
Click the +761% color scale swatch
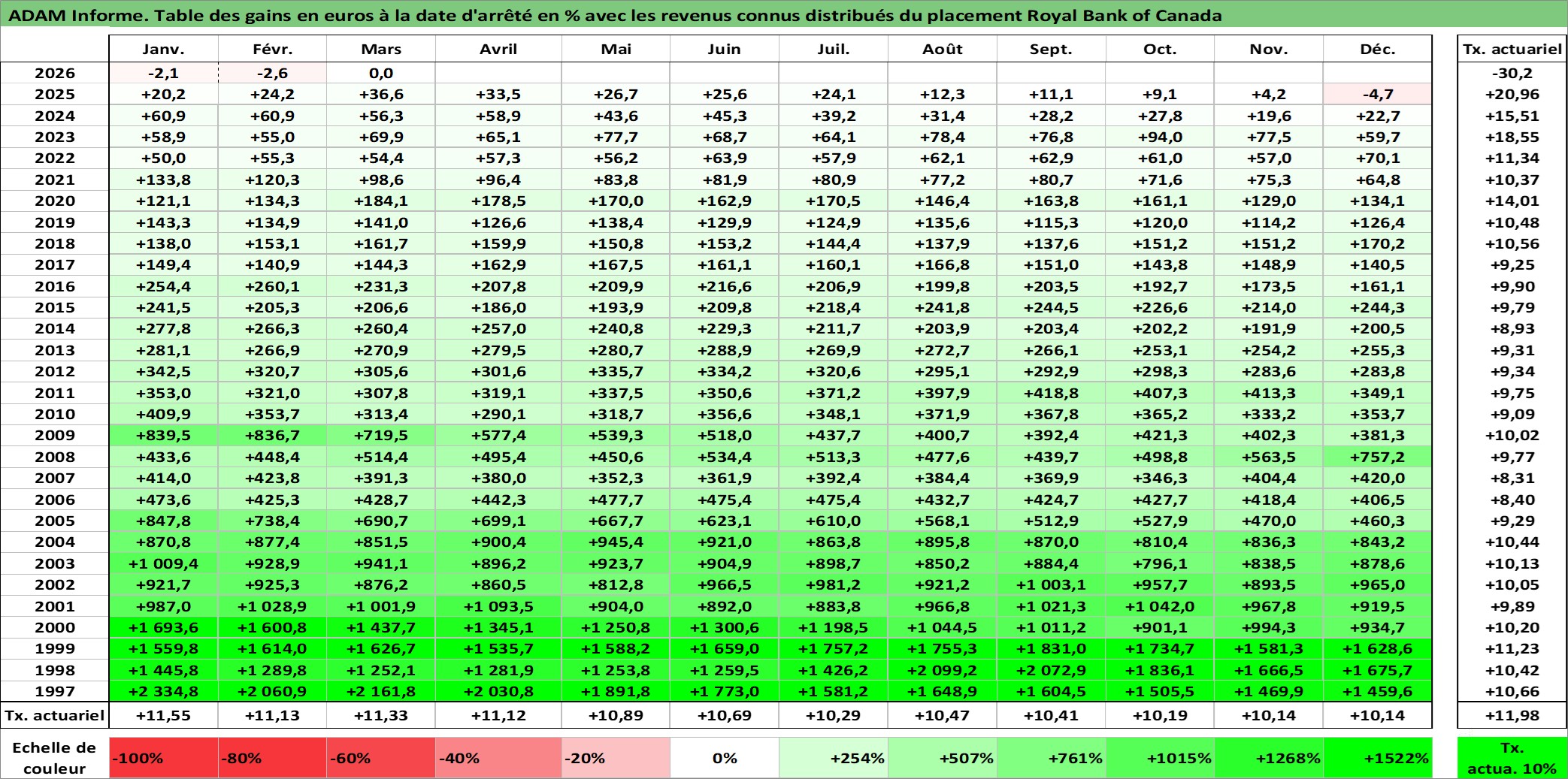pos(1052,758)
